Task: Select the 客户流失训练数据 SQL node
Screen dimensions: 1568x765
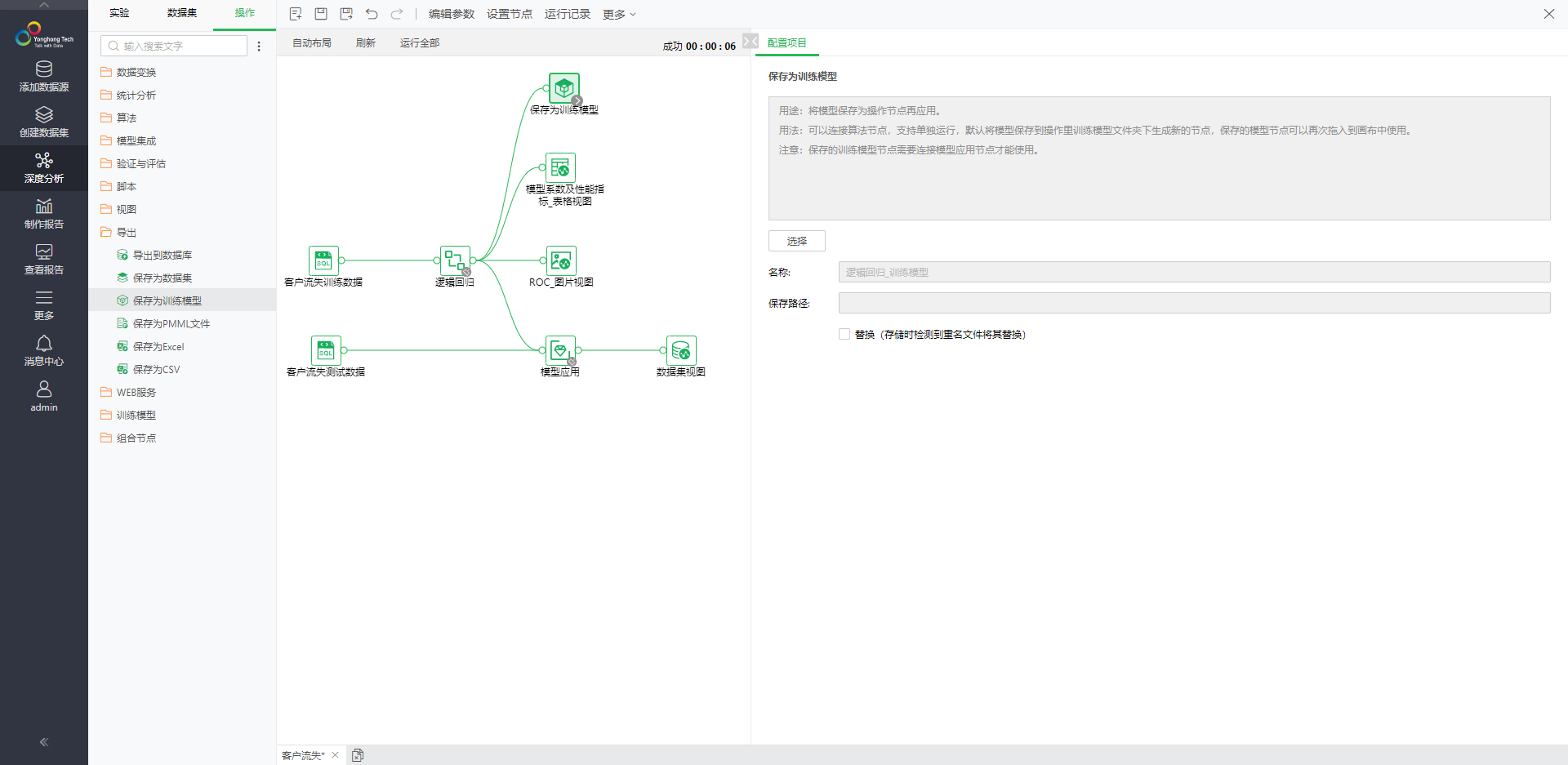Action: (x=323, y=260)
